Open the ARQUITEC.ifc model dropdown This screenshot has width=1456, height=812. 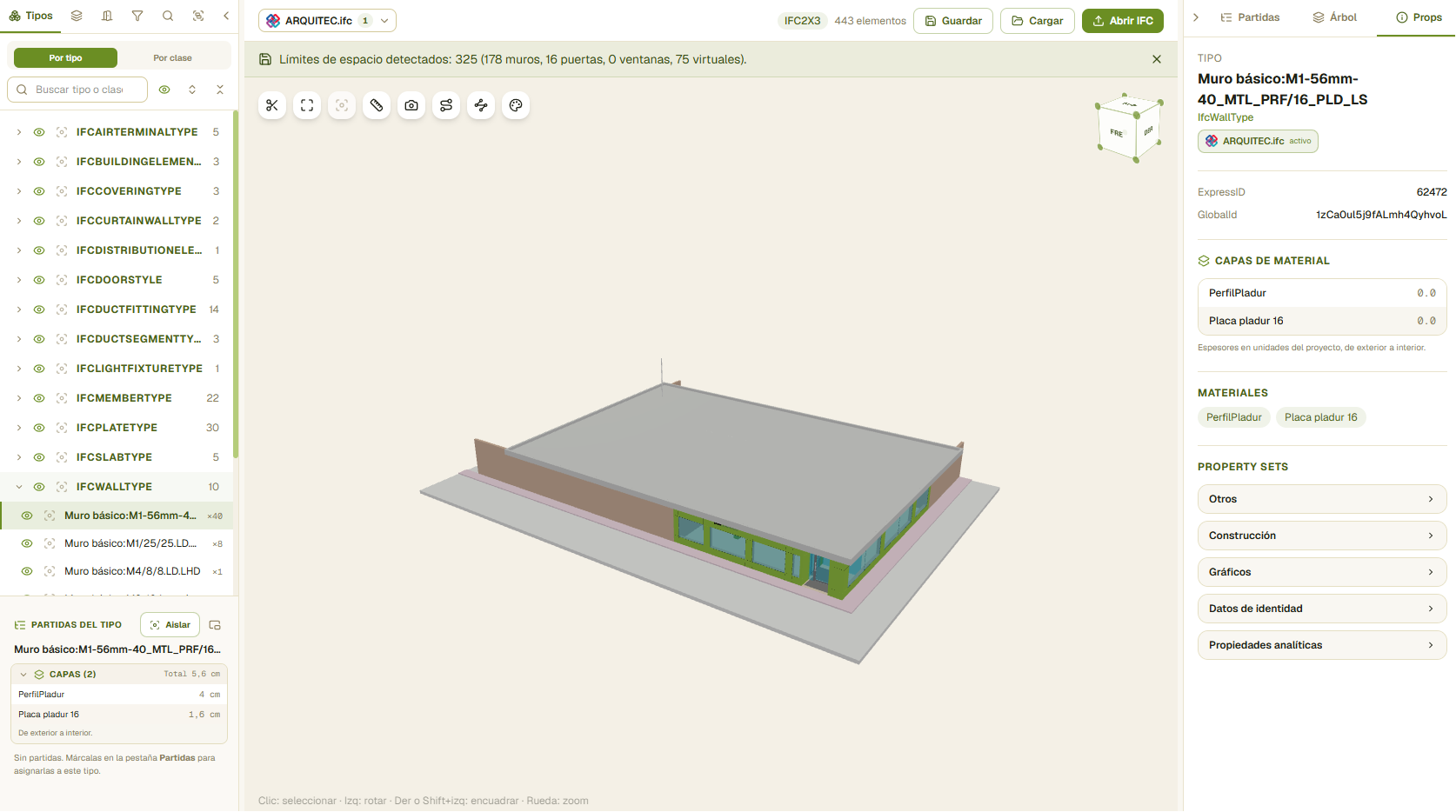pyautogui.click(x=327, y=21)
